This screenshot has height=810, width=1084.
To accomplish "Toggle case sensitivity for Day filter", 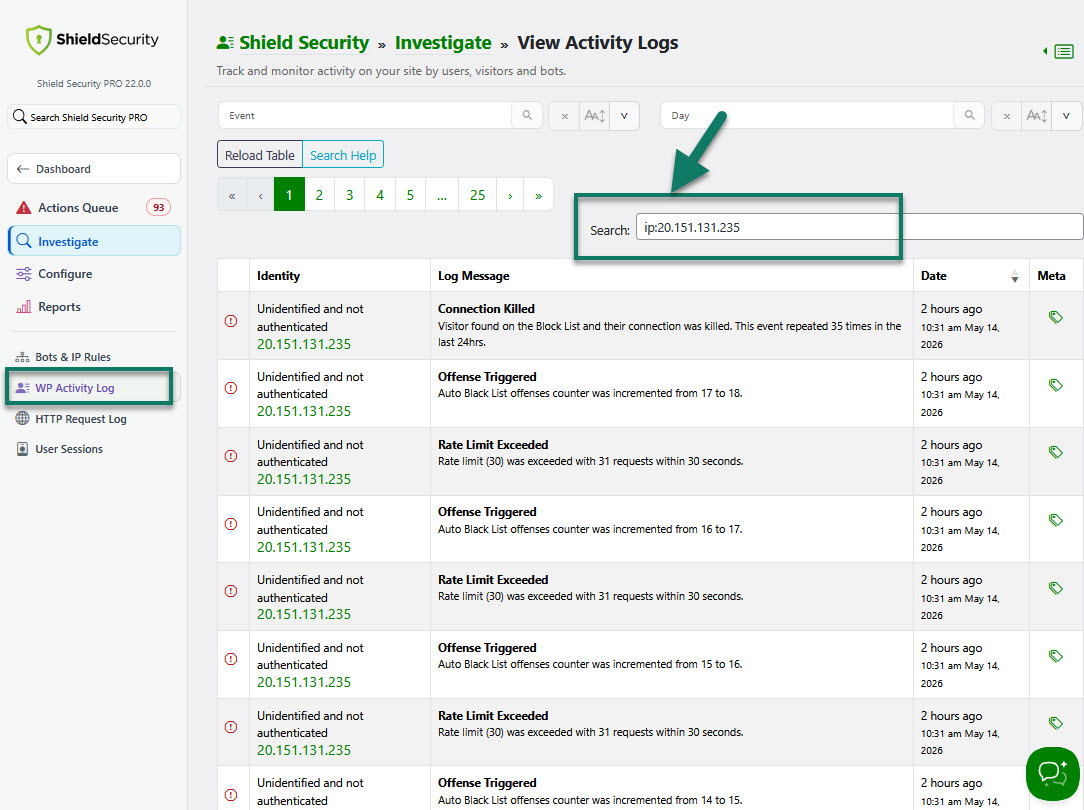I will 1037,116.
